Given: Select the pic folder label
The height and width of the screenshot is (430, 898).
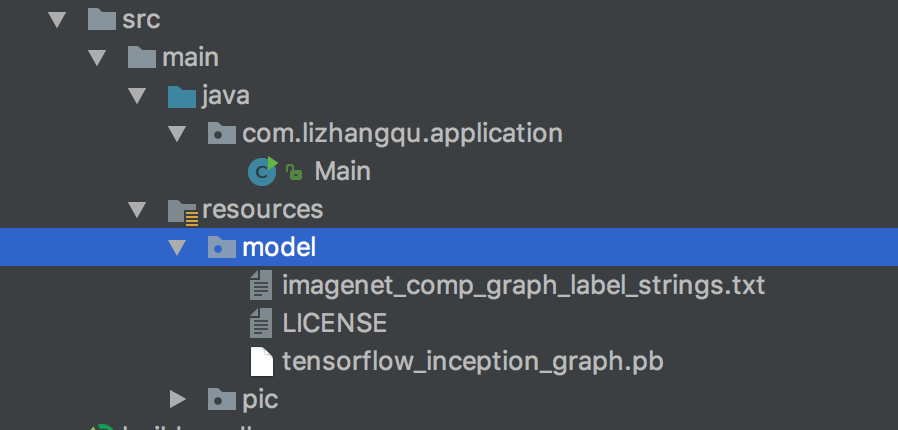Looking at the screenshot, I should 259,400.
